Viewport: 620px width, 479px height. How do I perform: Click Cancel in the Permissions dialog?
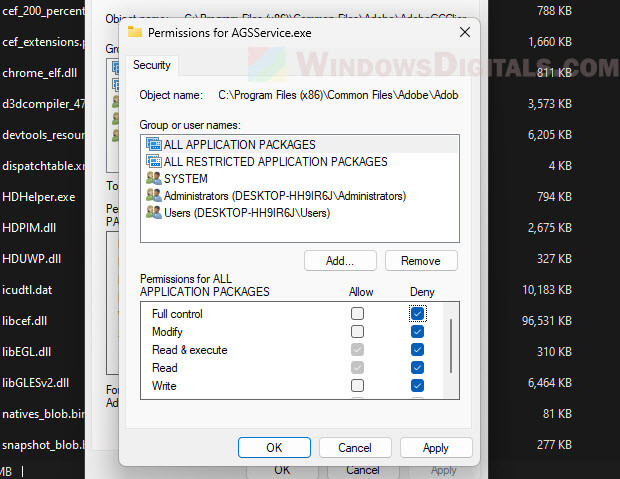coord(355,447)
